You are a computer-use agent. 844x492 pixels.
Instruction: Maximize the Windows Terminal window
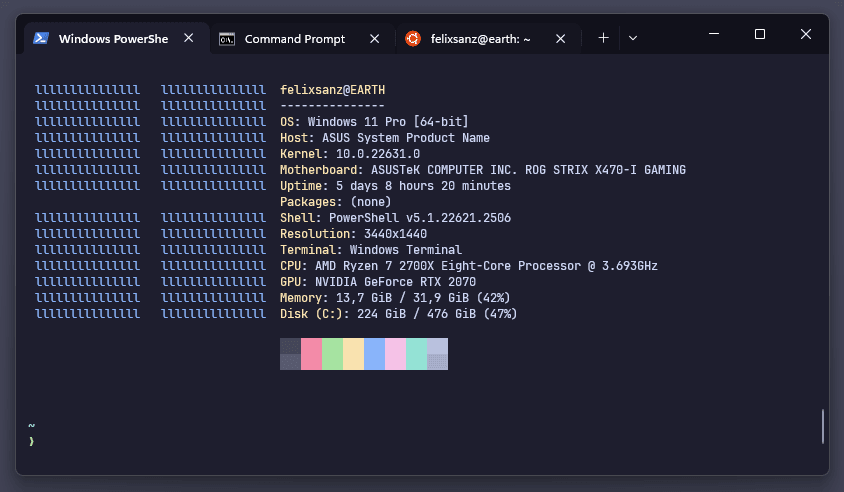tap(759, 34)
